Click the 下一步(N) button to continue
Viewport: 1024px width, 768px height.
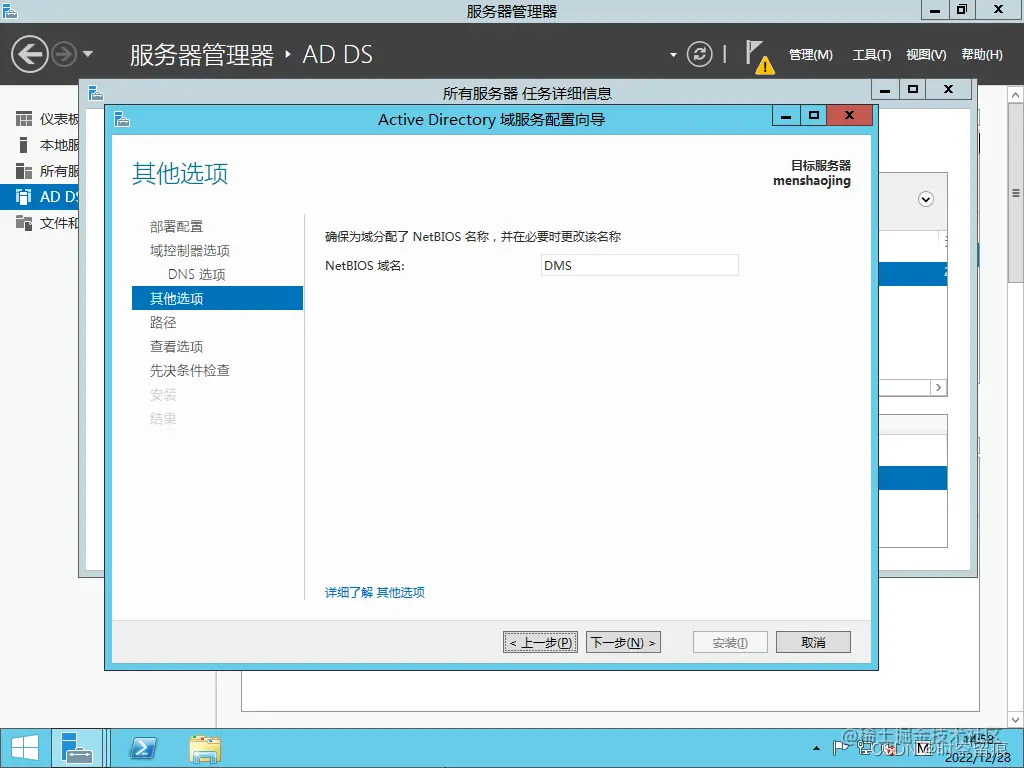pyautogui.click(x=623, y=642)
